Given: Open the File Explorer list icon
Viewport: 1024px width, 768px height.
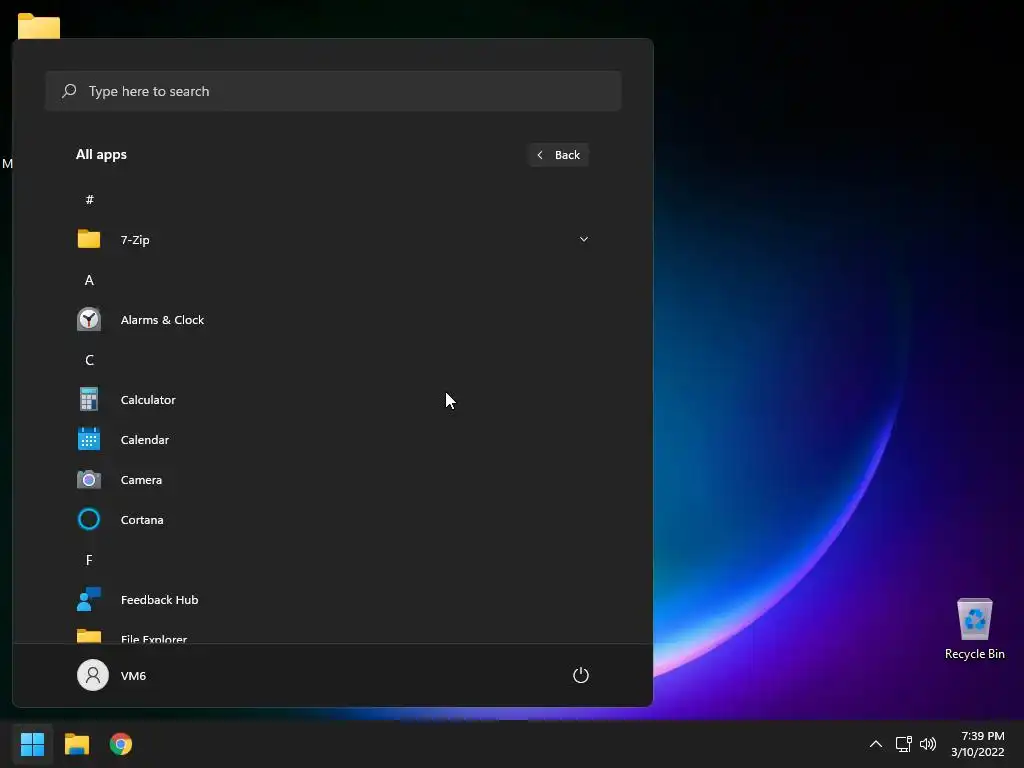Looking at the screenshot, I should coord(89,636).
